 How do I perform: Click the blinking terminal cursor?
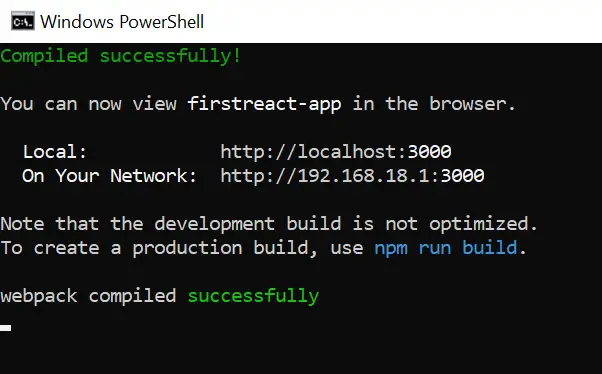click(x=5, y=328)
